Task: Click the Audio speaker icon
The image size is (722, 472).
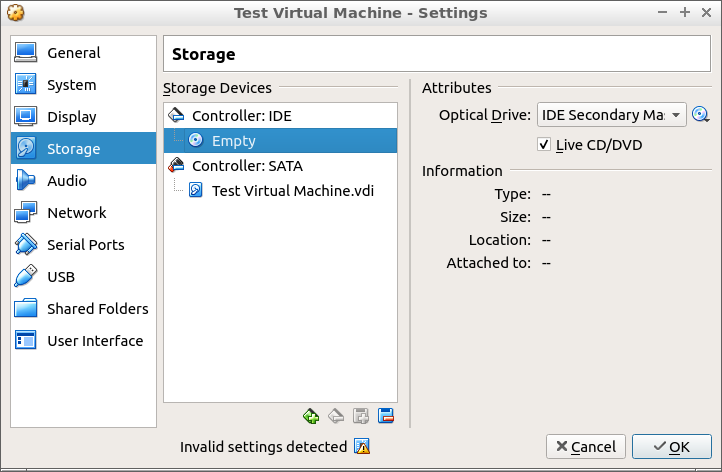Action: (25, 180)
